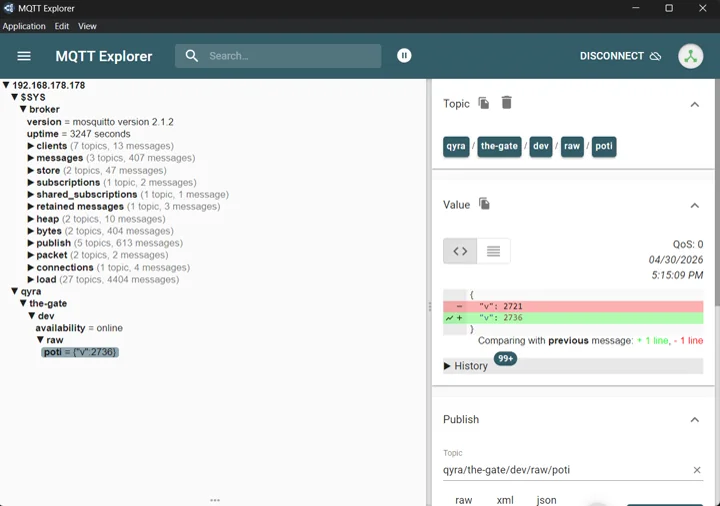This screenshot has height=506, width=720.
Task: Expand the load node
Action: tap(31, 279)
